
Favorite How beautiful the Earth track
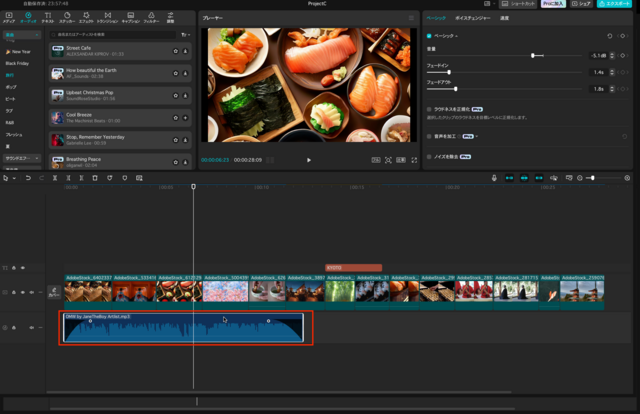tap(176, 73)
